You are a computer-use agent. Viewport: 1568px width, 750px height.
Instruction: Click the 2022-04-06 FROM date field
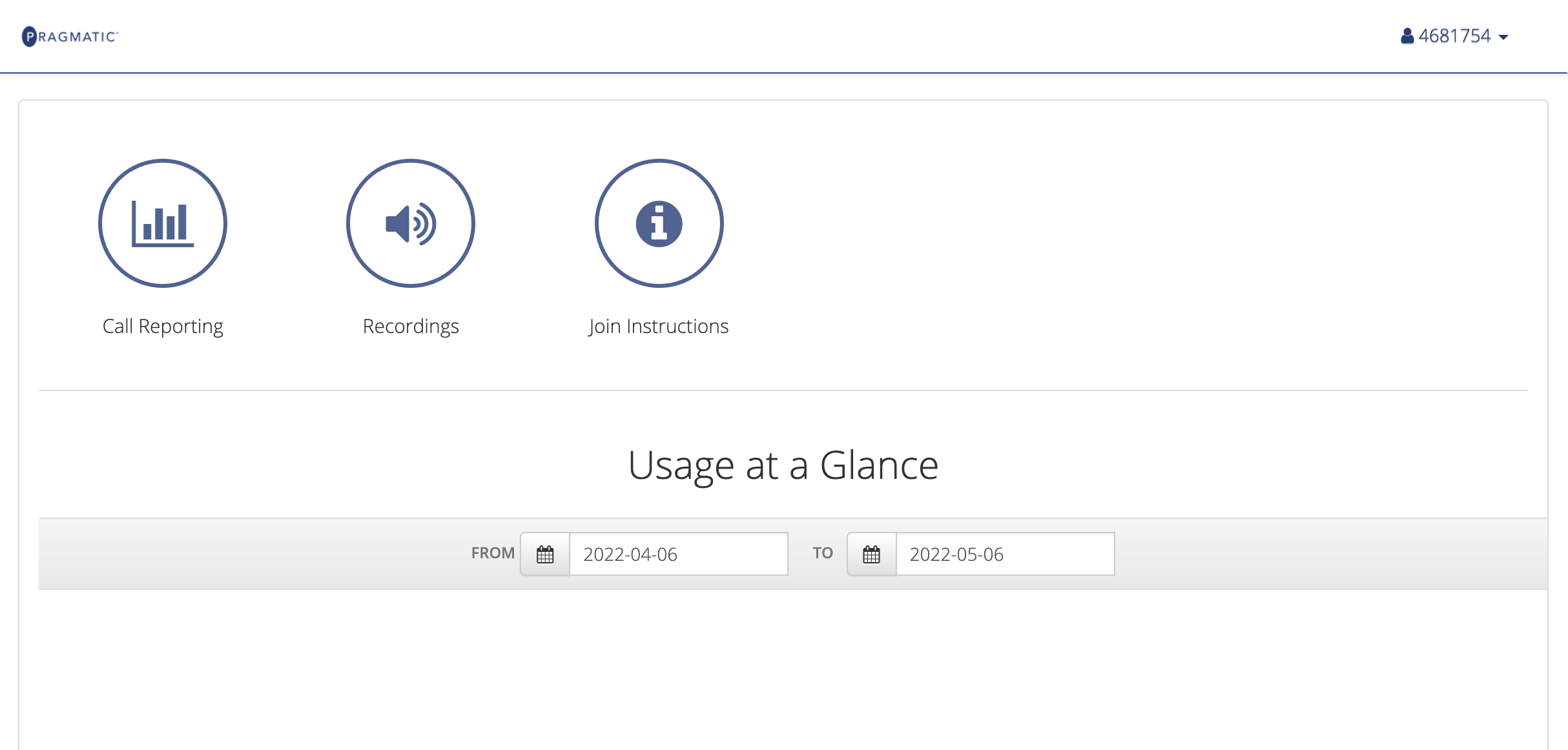tap(678, 554)
